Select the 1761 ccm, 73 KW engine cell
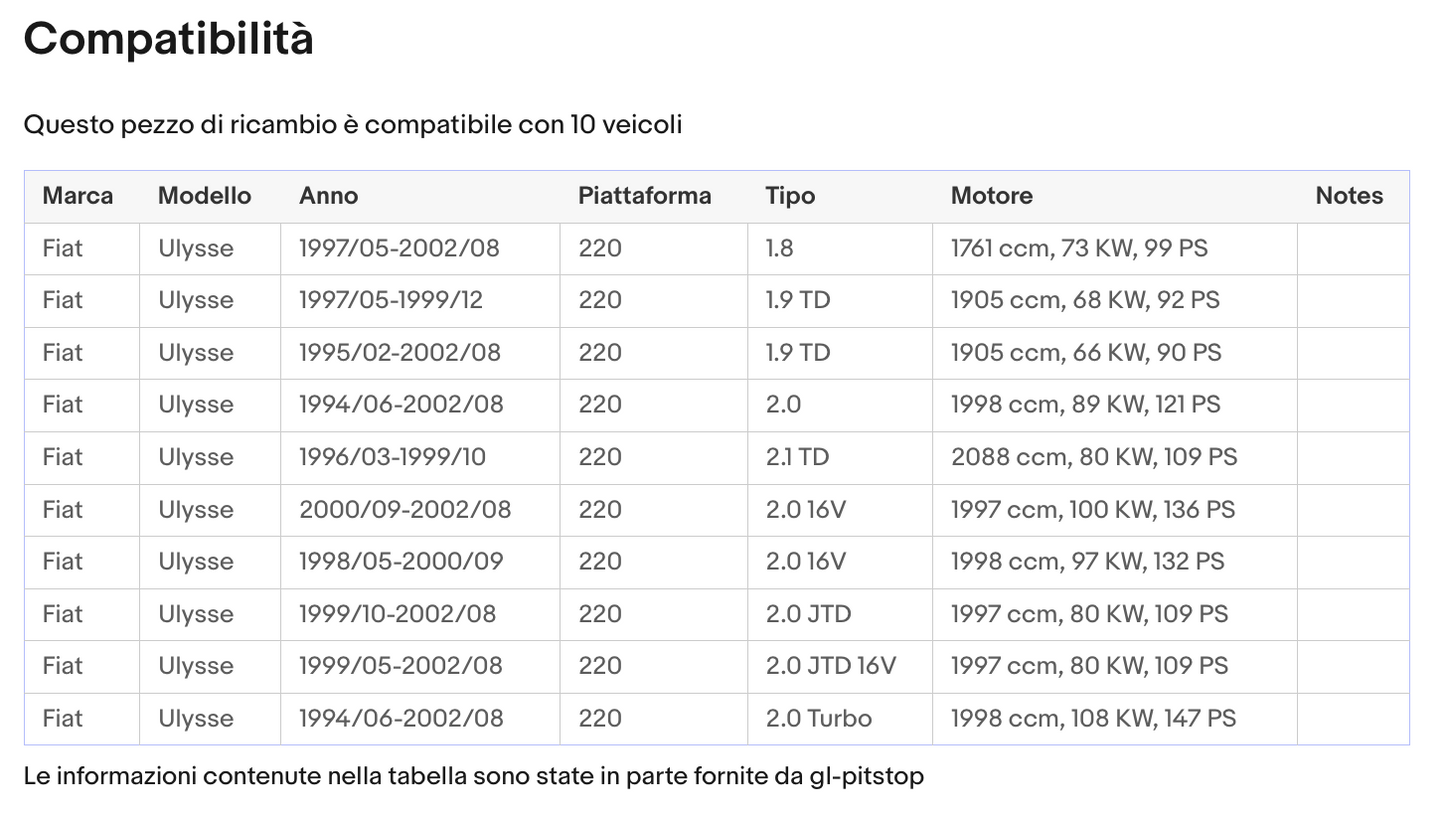Viewport: 1445px width, 818px height. point(1079,248)
